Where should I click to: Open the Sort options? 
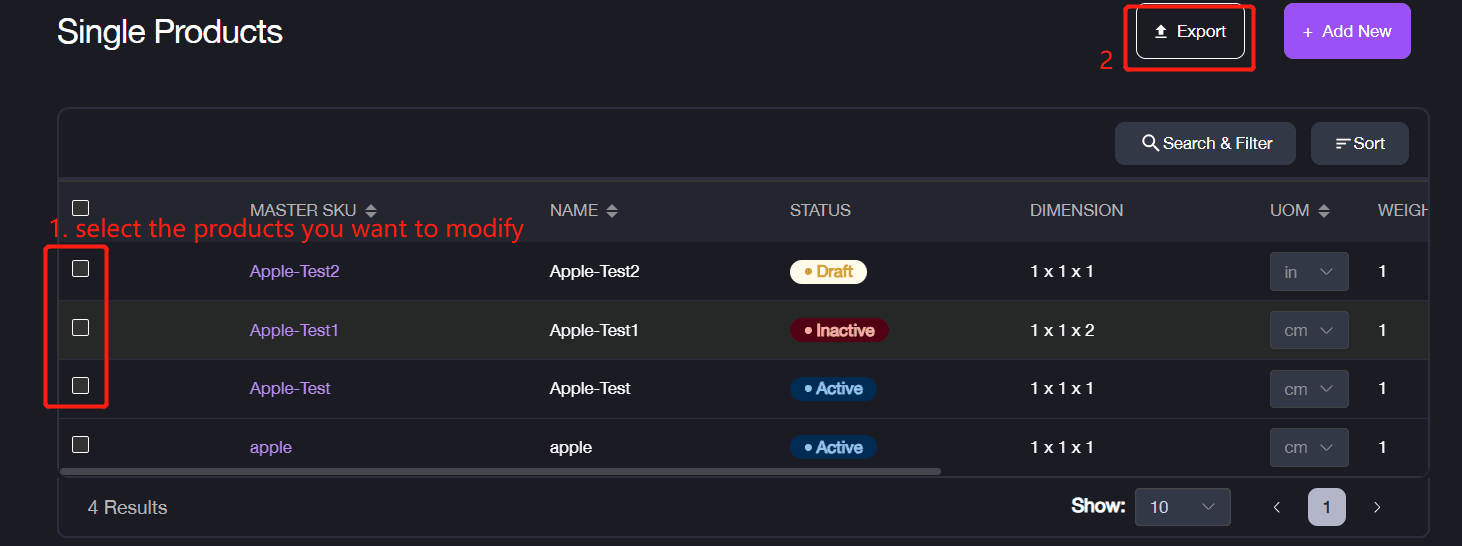[x=1360, y=144]
